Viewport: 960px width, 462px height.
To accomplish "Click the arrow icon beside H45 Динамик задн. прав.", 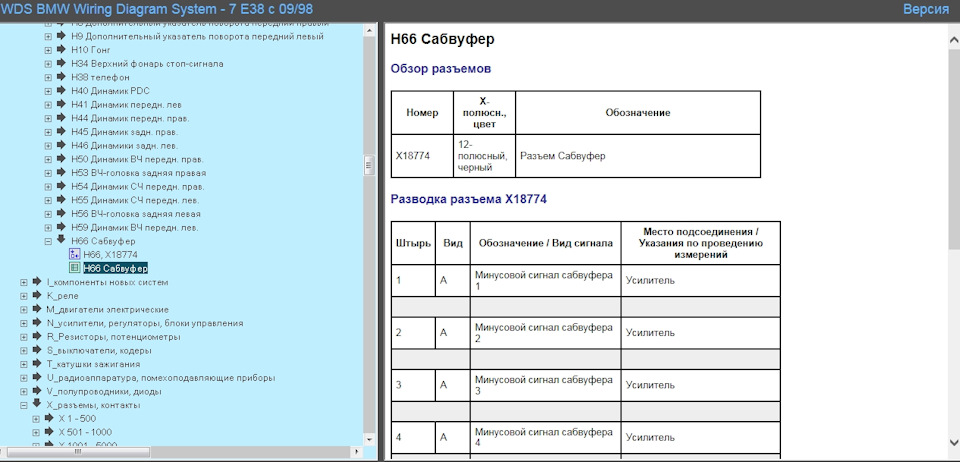I will click(x=61, y=132).
